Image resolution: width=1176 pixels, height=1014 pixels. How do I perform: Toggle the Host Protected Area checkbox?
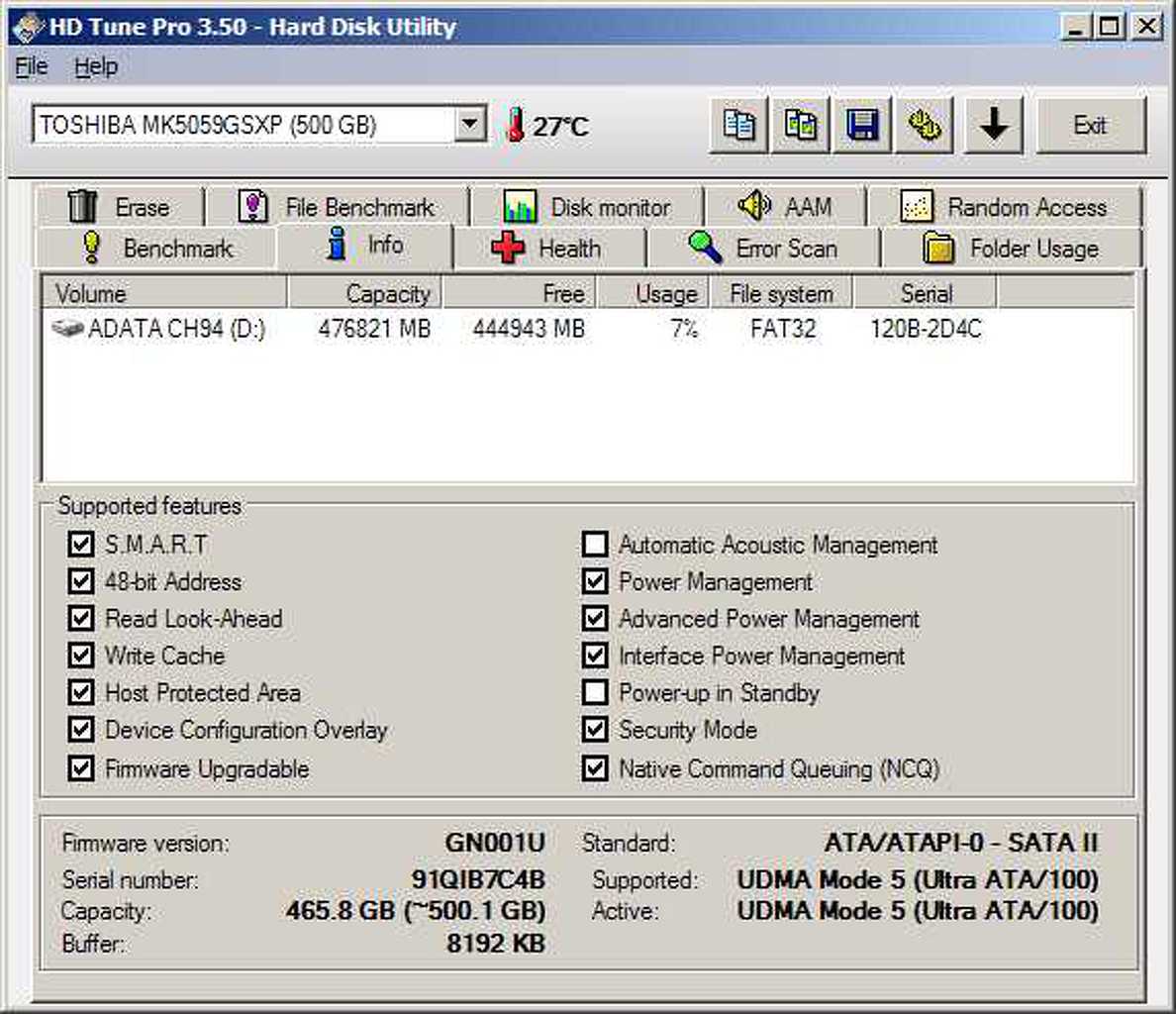coord(81,692)
